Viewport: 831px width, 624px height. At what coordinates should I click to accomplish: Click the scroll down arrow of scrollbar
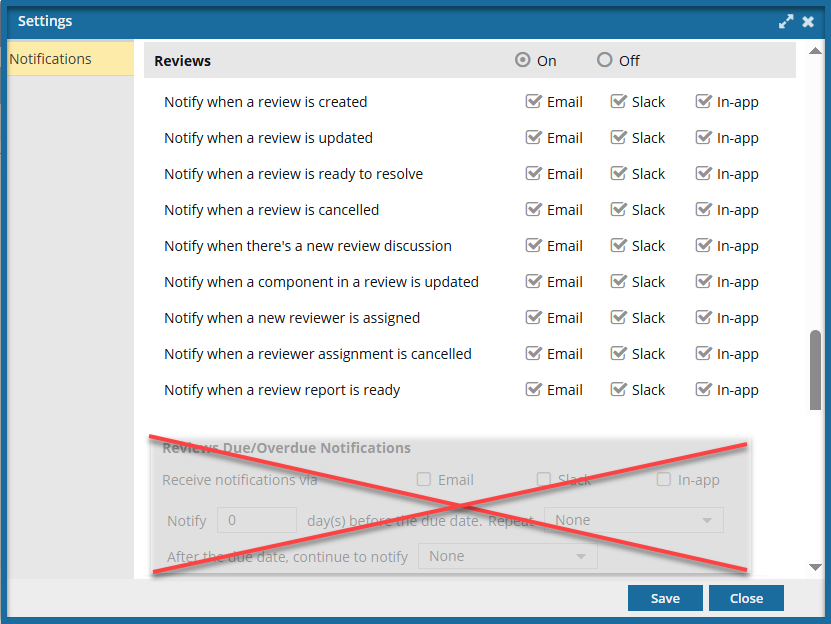[816, 567]
